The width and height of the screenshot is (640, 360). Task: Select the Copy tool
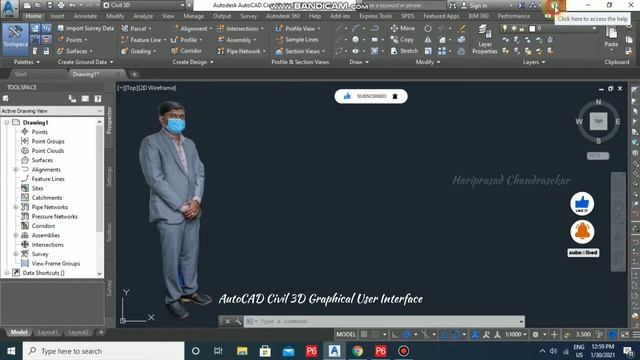point(402,40)
